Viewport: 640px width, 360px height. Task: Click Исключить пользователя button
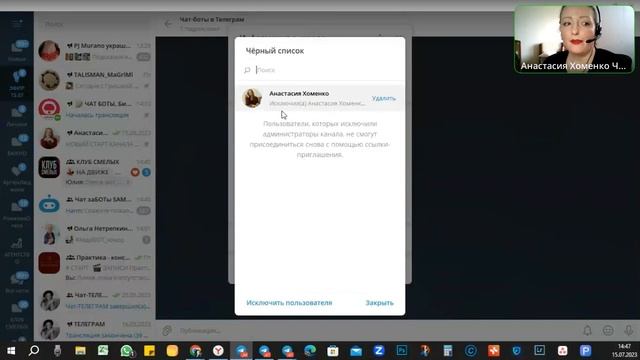(289, 303)
